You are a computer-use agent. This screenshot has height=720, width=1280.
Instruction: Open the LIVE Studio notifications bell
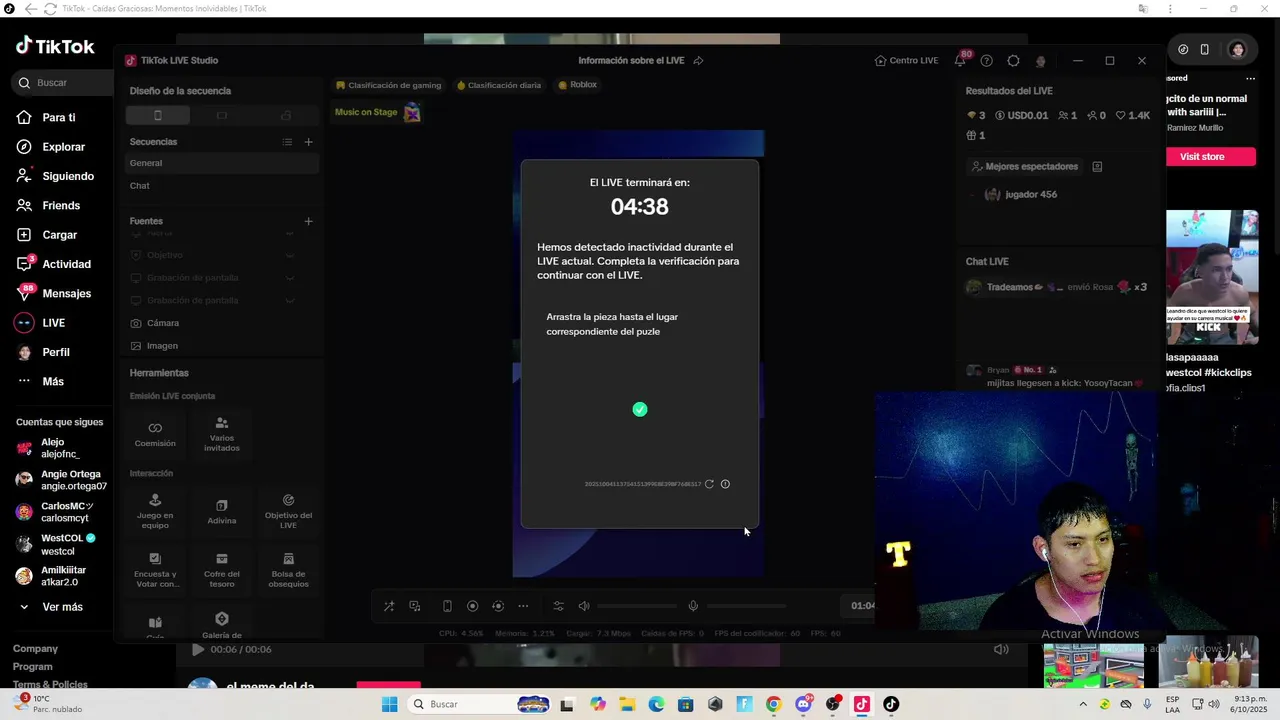(x=960, y=61)
